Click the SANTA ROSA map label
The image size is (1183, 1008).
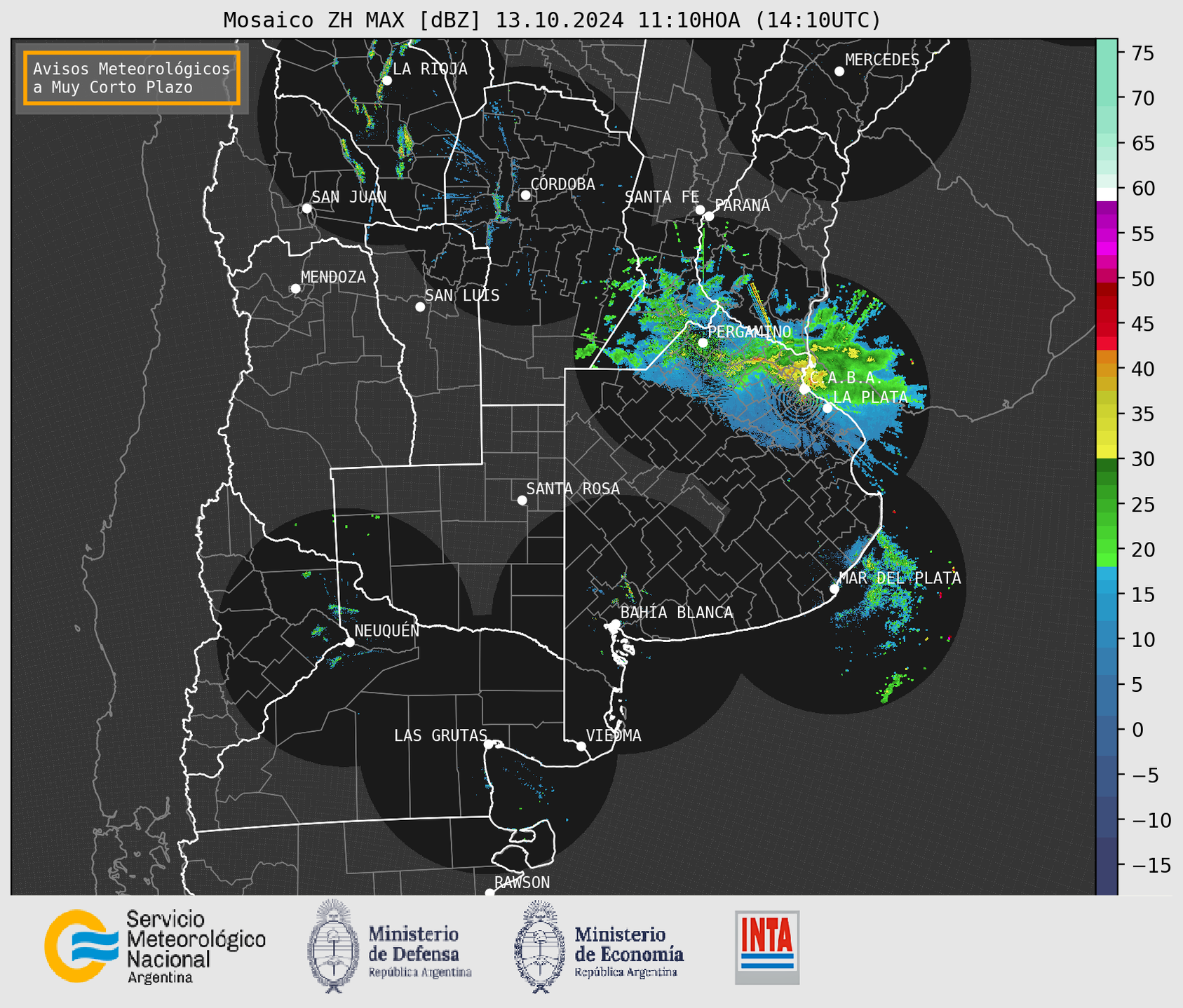(x=573, y=489)
